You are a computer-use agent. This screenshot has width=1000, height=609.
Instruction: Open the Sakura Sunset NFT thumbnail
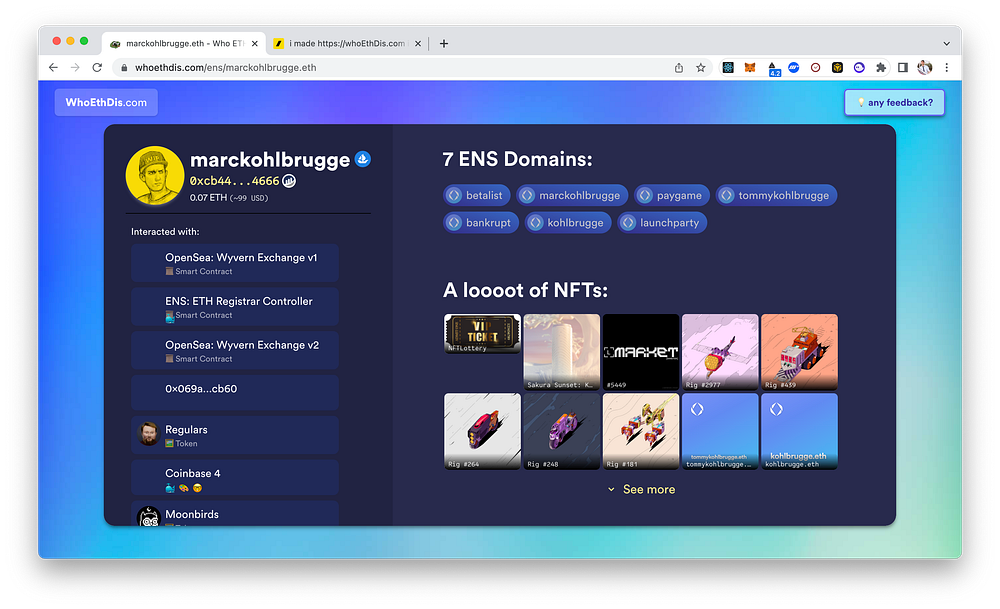point(562,352)
